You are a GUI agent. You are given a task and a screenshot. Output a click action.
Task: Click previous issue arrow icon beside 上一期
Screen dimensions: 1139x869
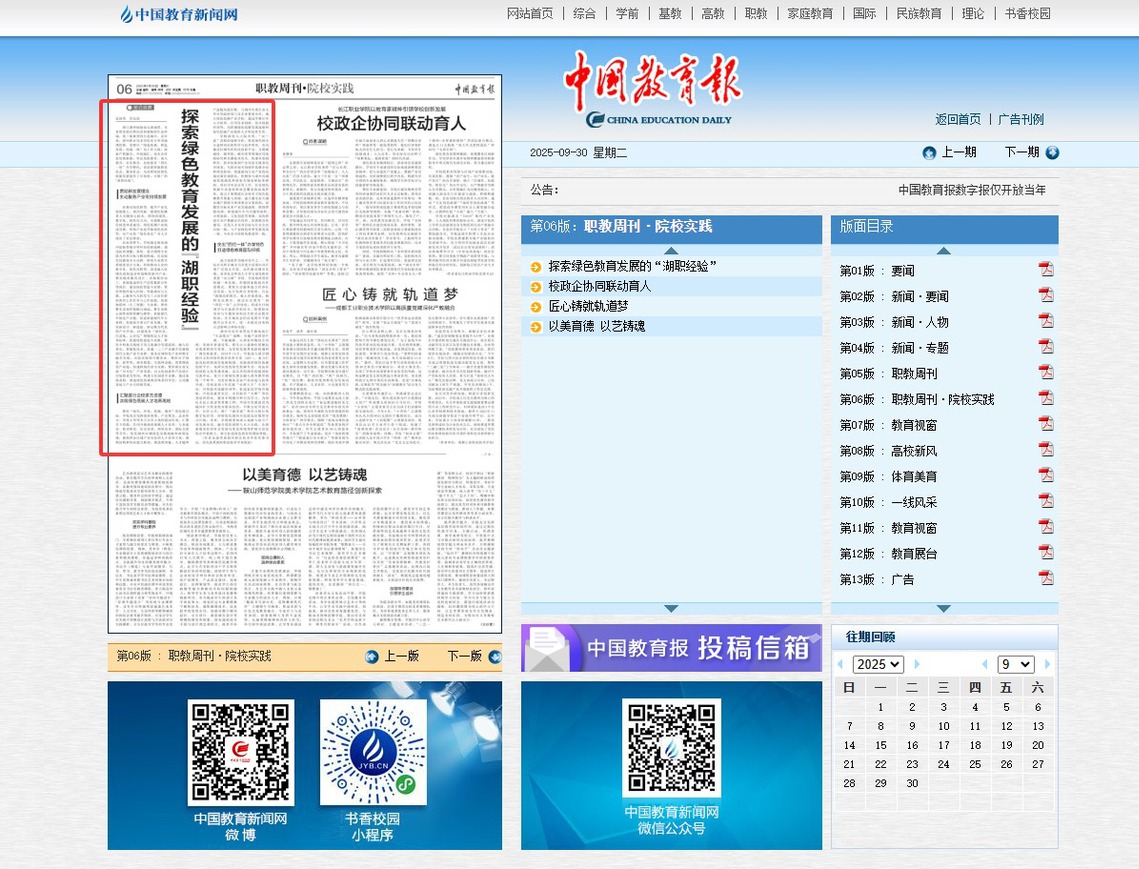[x=929, y=153]
